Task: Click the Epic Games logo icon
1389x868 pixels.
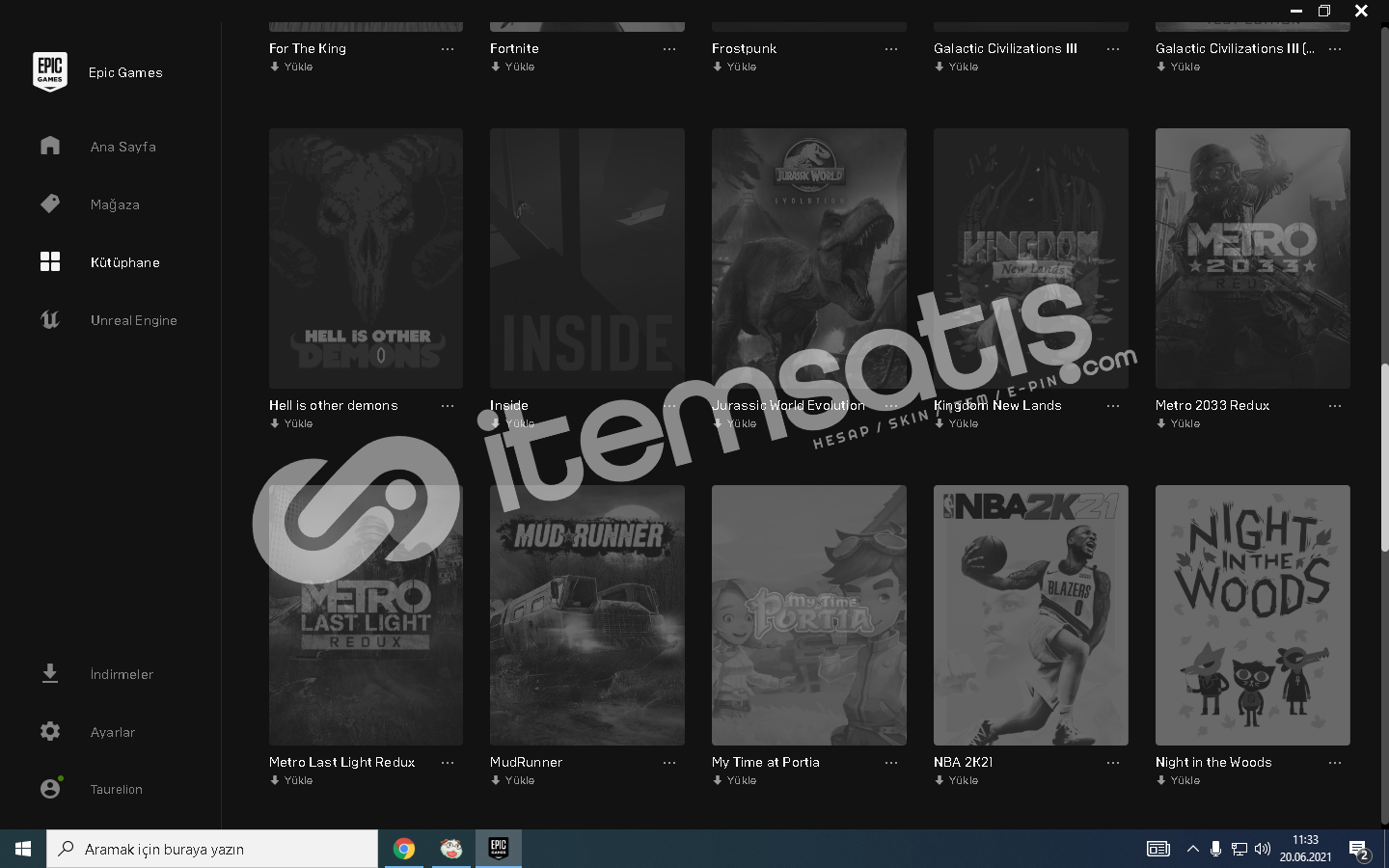Action: click(x=50, y=72)
